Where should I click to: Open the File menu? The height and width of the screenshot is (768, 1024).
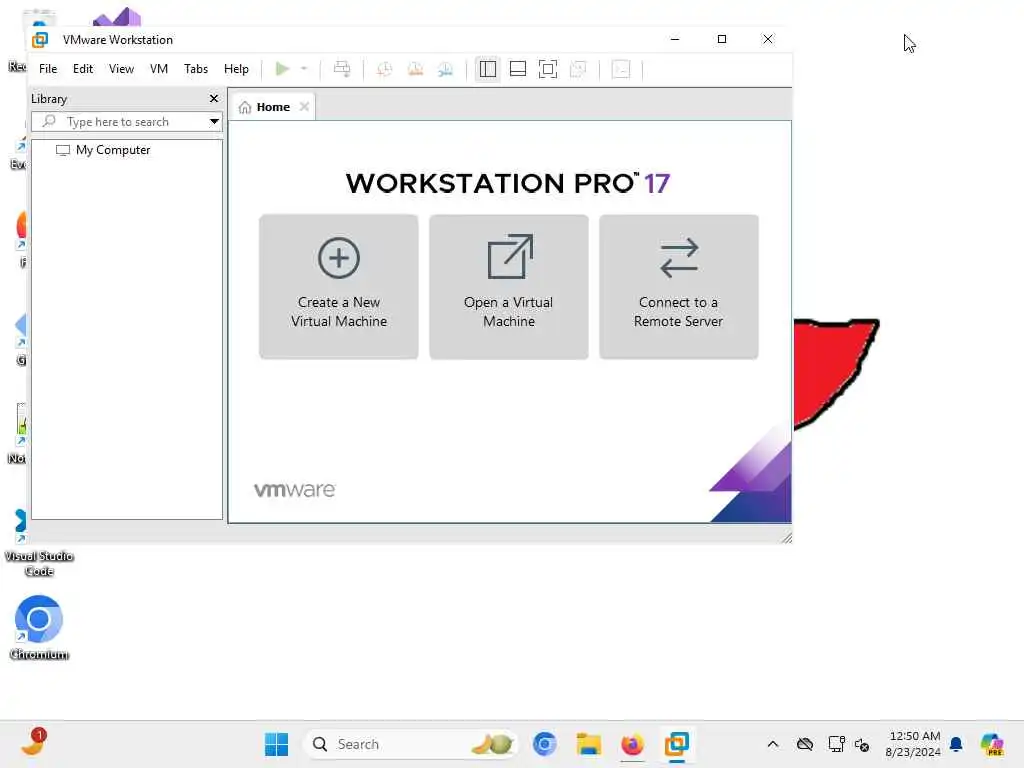tap(48, 69)
